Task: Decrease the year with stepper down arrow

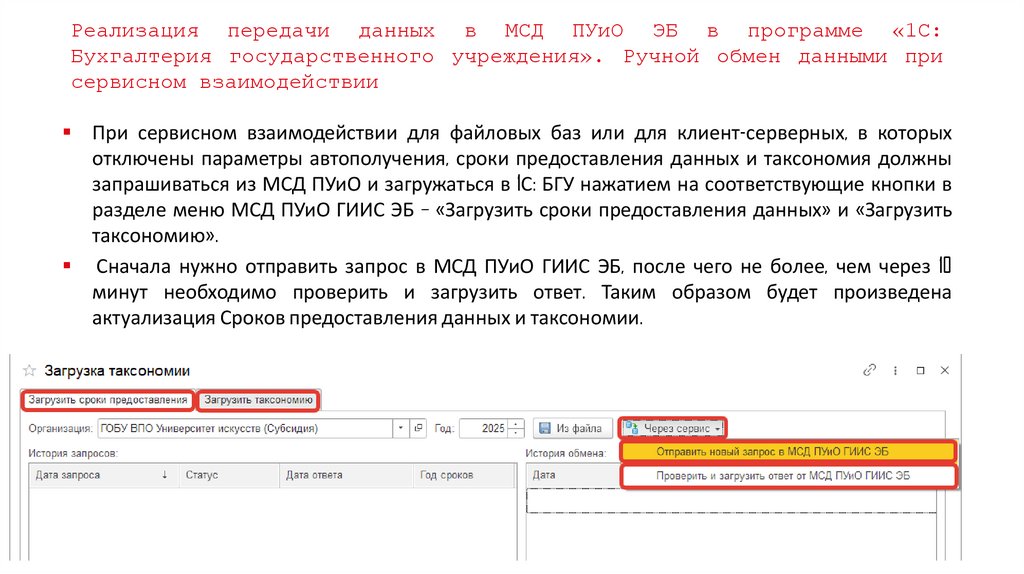Action: (516, 434)
